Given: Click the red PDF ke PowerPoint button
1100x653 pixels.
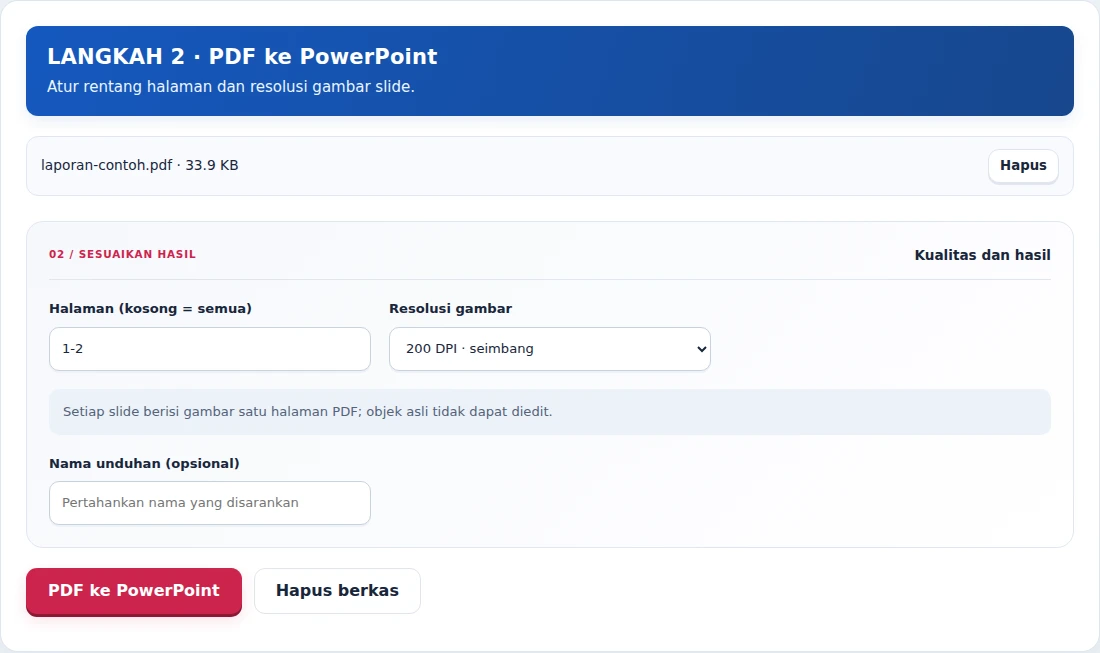Looking at the screenshot, I should [134, 591].
